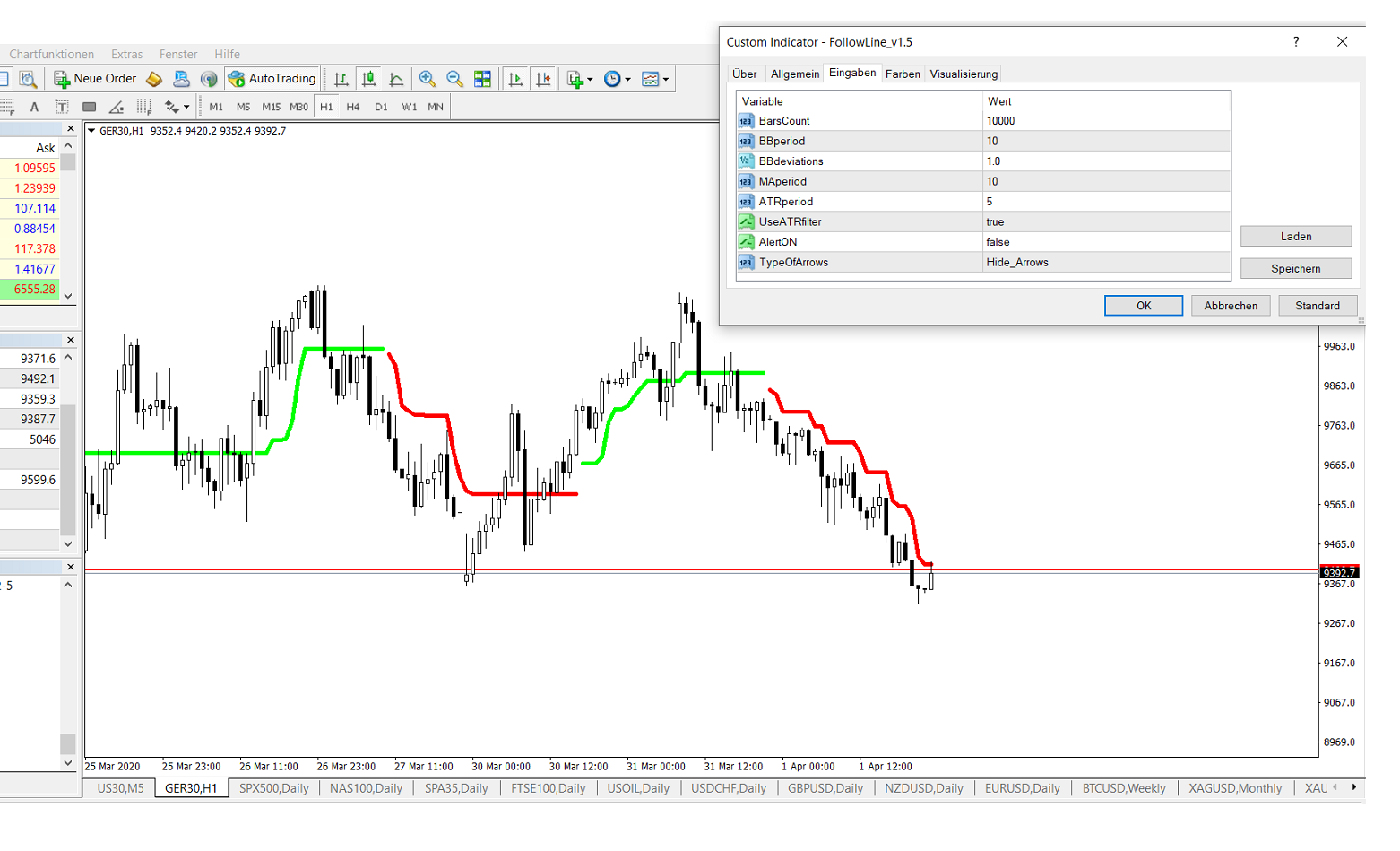The width and height of the screenshot is (1400, 851).
Task: Select the MN timeframe
Action: (436, 107)
